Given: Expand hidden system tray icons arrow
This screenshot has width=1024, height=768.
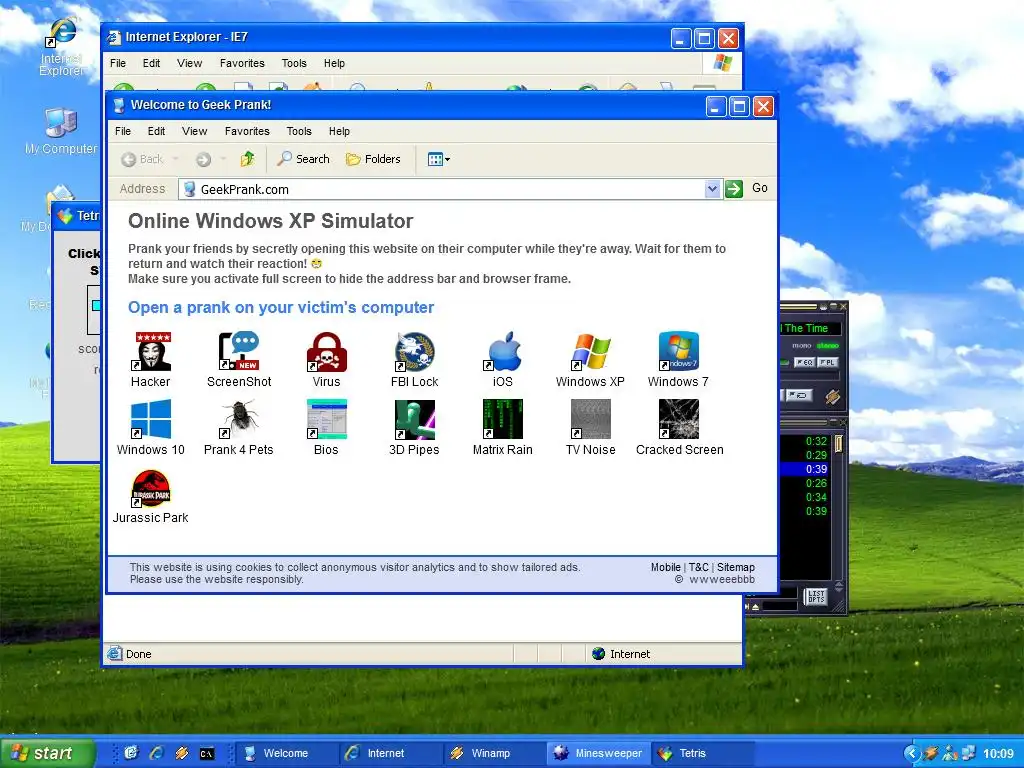Looking at the screenshot, I should tap(912, 754).
